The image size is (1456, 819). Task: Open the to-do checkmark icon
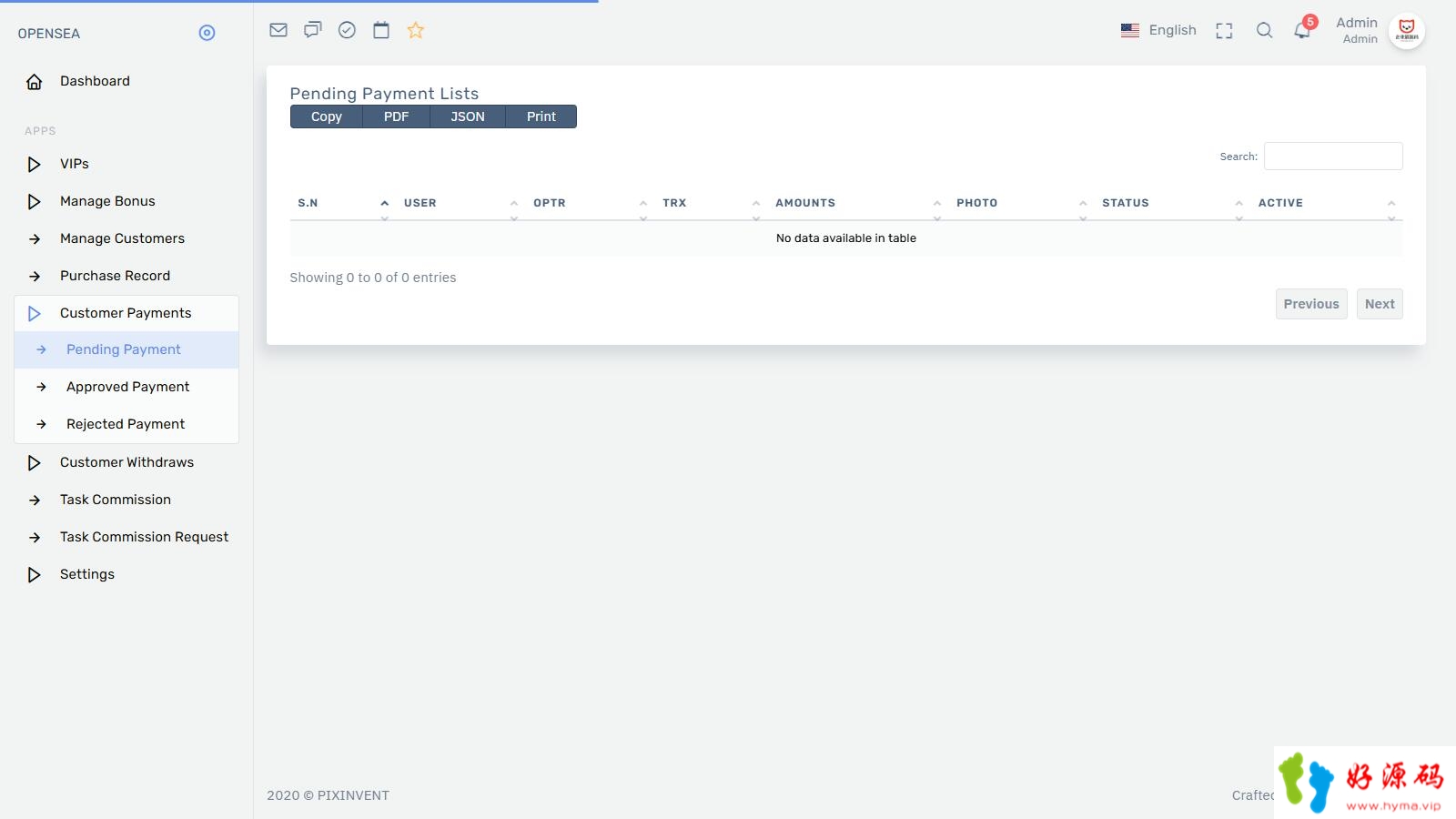pyautogui.click(x=347, y=30)
